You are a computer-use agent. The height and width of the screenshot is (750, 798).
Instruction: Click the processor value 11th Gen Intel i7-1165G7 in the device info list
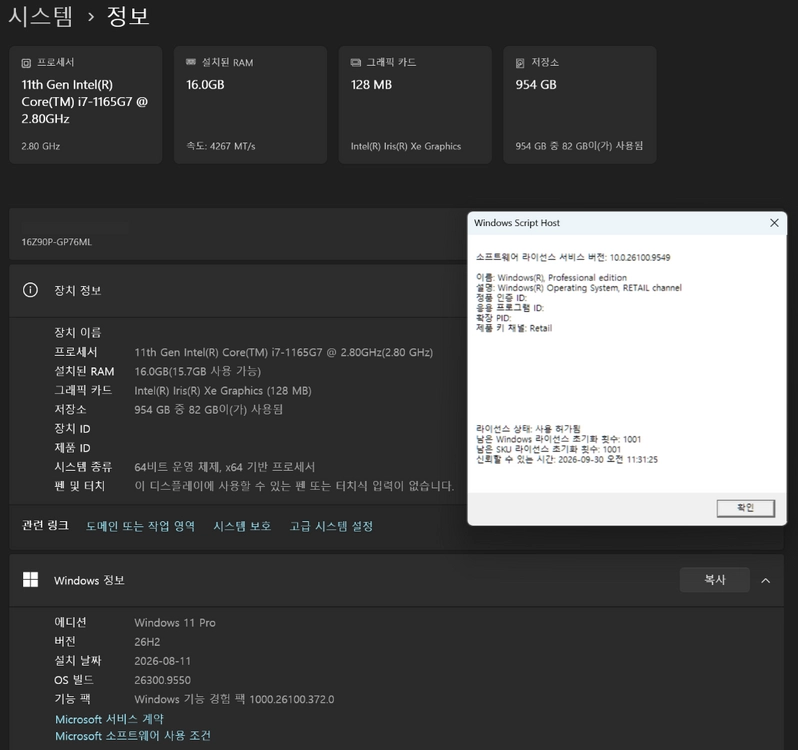point(283,352)
